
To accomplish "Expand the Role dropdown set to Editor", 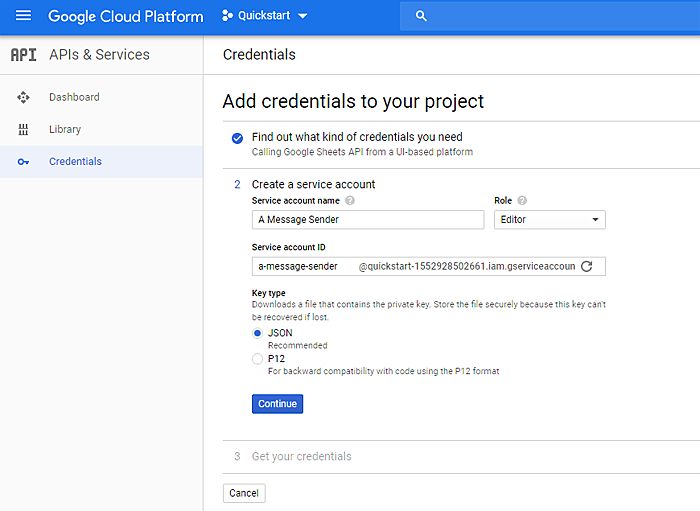I will (x=549, y=220).
